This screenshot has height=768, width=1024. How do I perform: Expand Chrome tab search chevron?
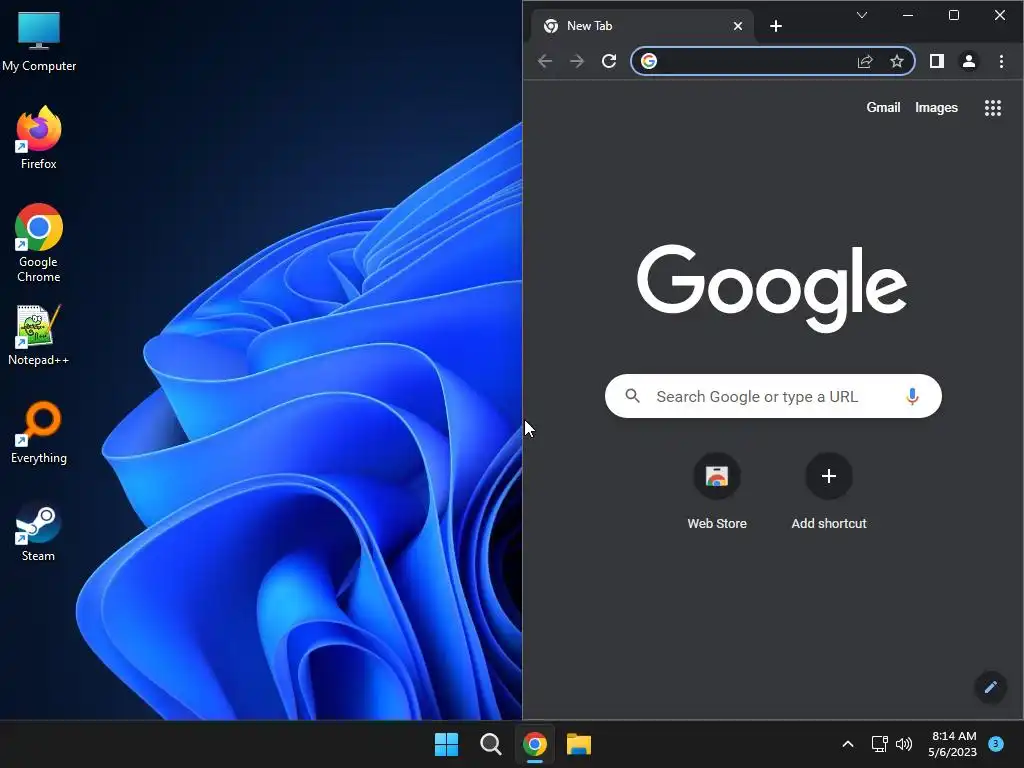(862, 15)
